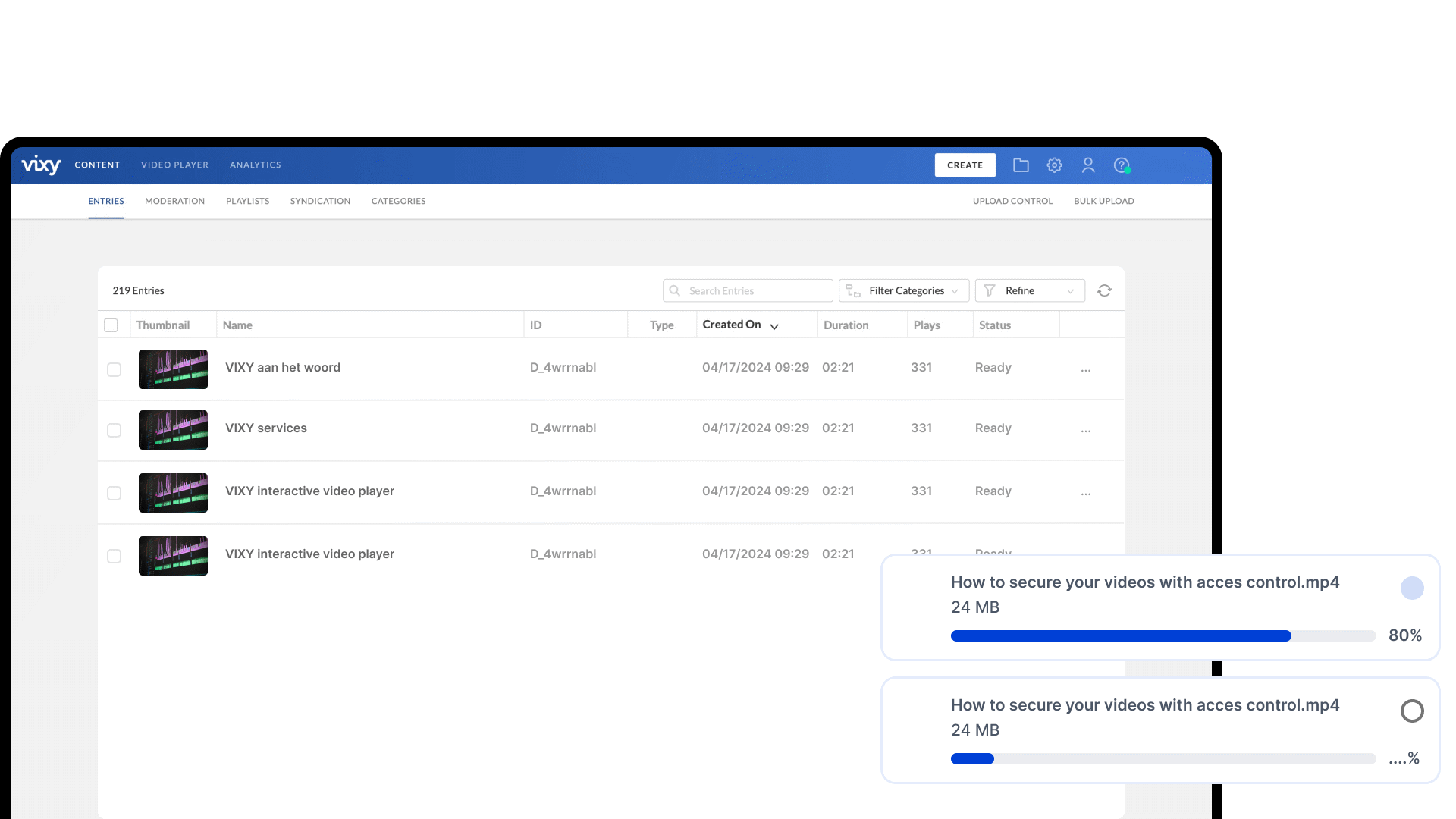
Task: Click the ID of VIXY aan het woord
Action: pyautogui.click(x=563, y=367)
